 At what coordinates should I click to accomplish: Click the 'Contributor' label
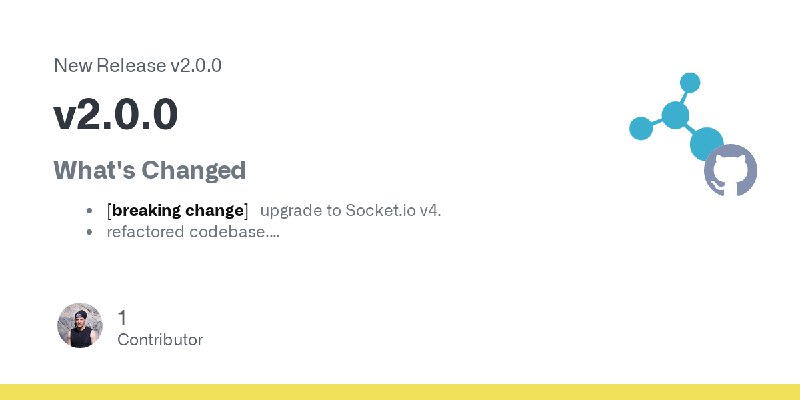pyautogui.click(x=160, y=339)
